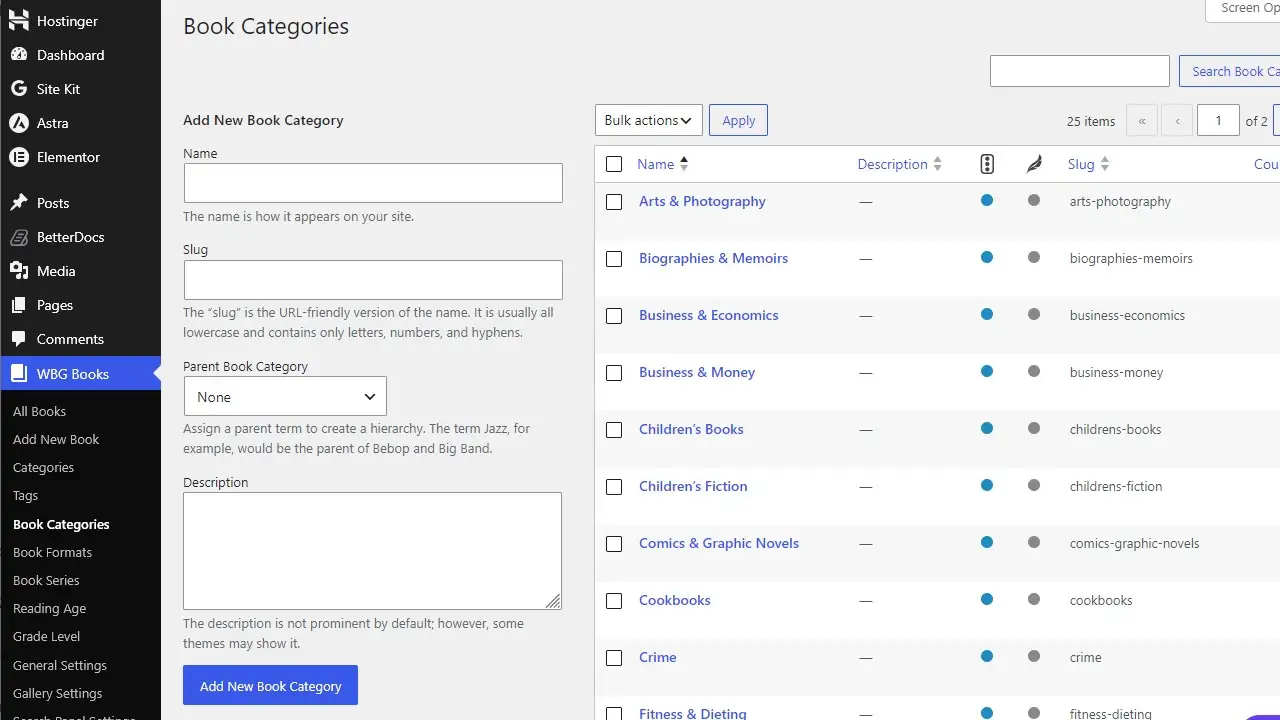Check the Comics & Graphic Novels checkbox
This screenshot has height=720, width=1280.
[614, 544]
